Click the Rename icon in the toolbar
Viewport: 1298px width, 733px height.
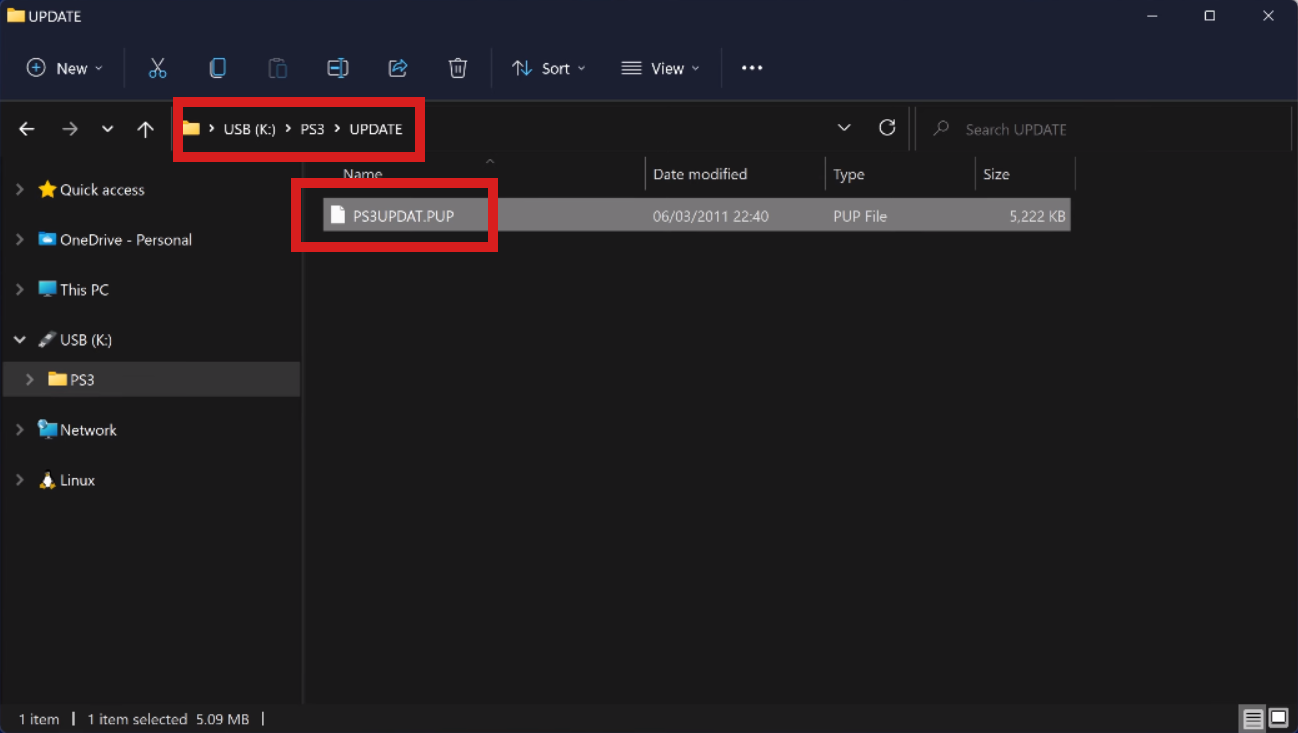[338, 68]
